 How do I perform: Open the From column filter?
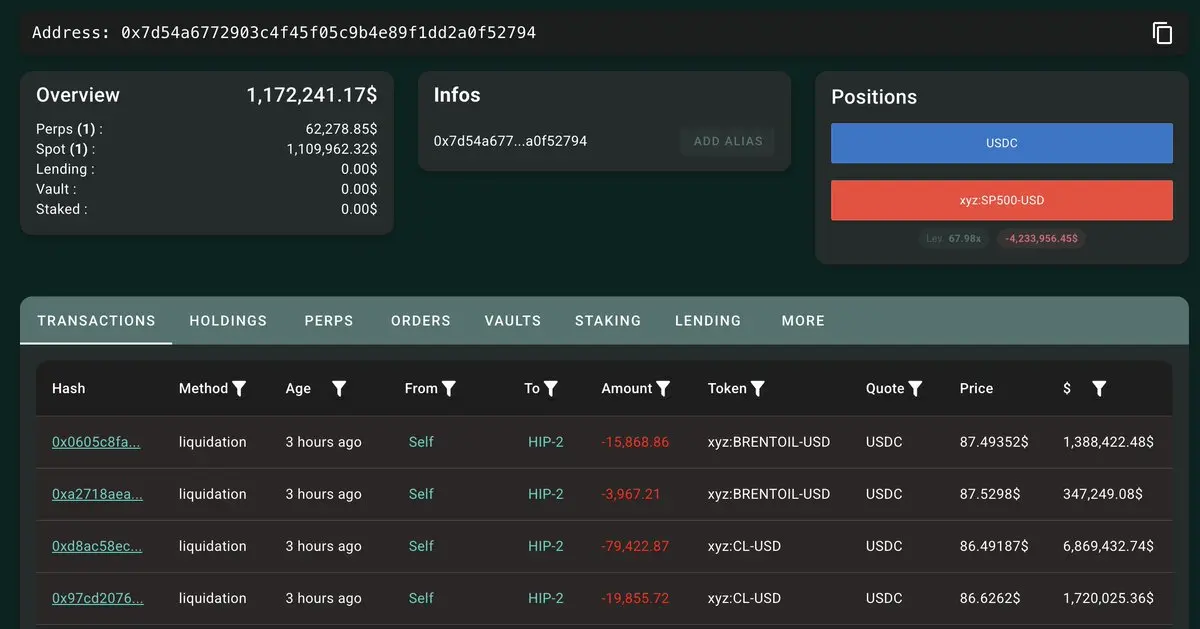pyautogui.click(x=449, y=389)
